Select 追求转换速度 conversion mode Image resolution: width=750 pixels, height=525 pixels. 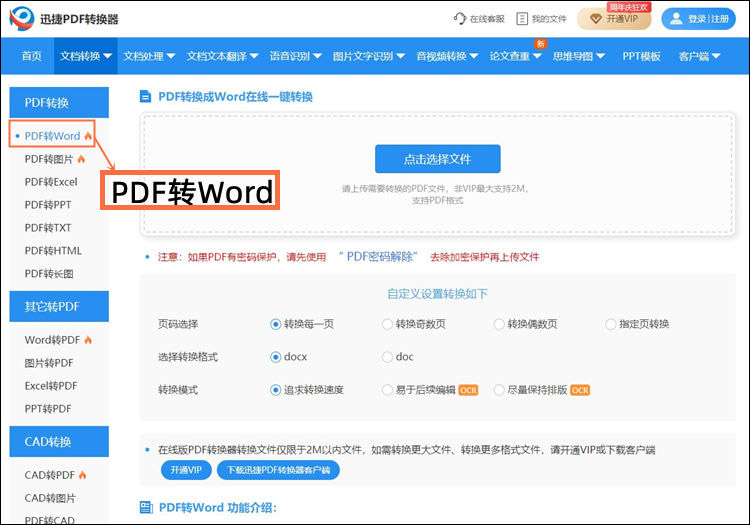coord(276,390)
